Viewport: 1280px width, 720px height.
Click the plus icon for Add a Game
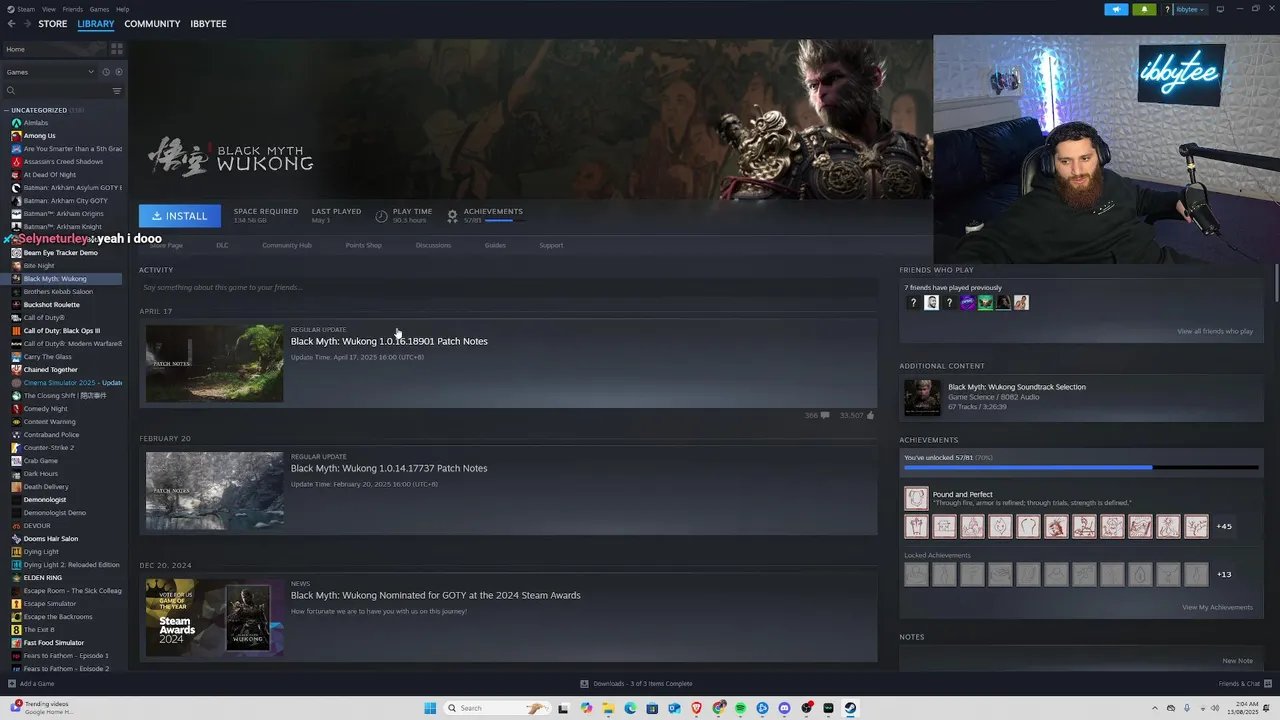[x=12, y=684]
